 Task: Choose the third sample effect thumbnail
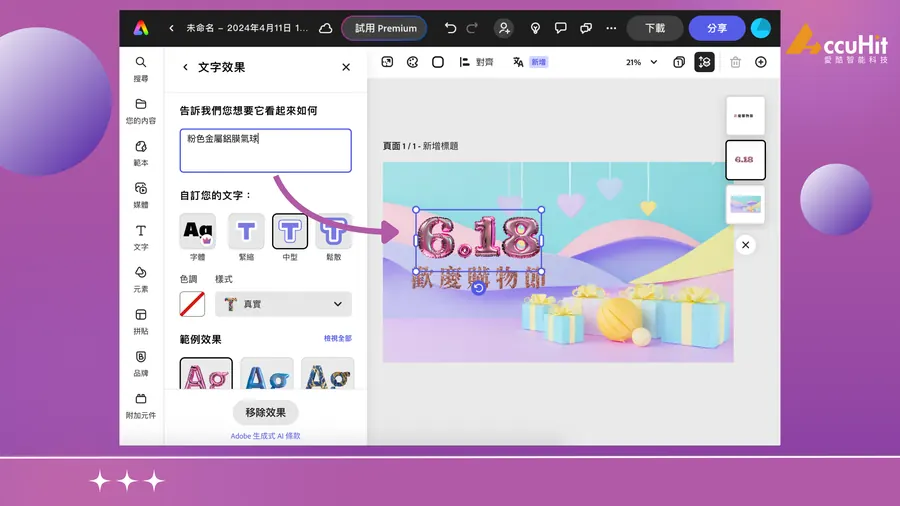328,373
